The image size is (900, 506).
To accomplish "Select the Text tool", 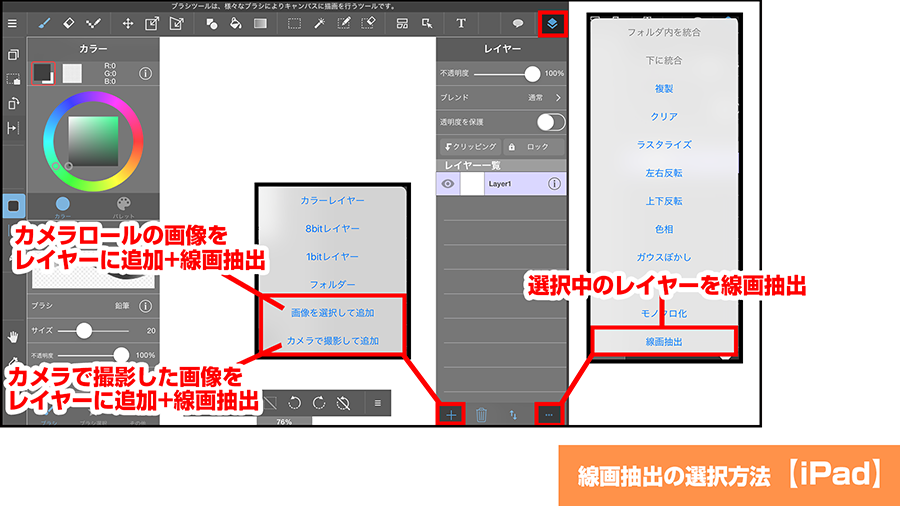I will (x=461, y=24).
